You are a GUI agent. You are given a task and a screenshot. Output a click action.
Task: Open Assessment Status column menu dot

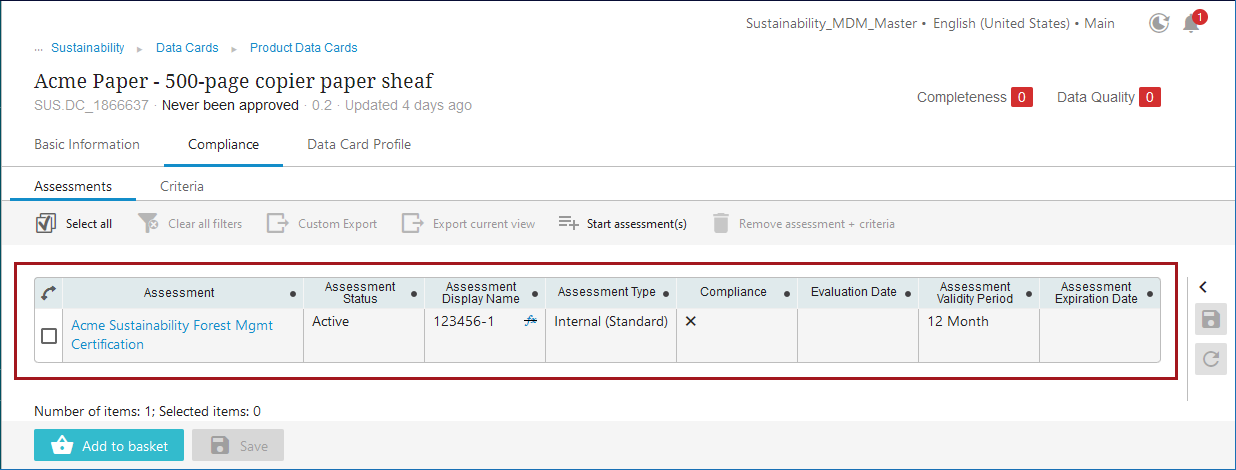click(413, 294)
